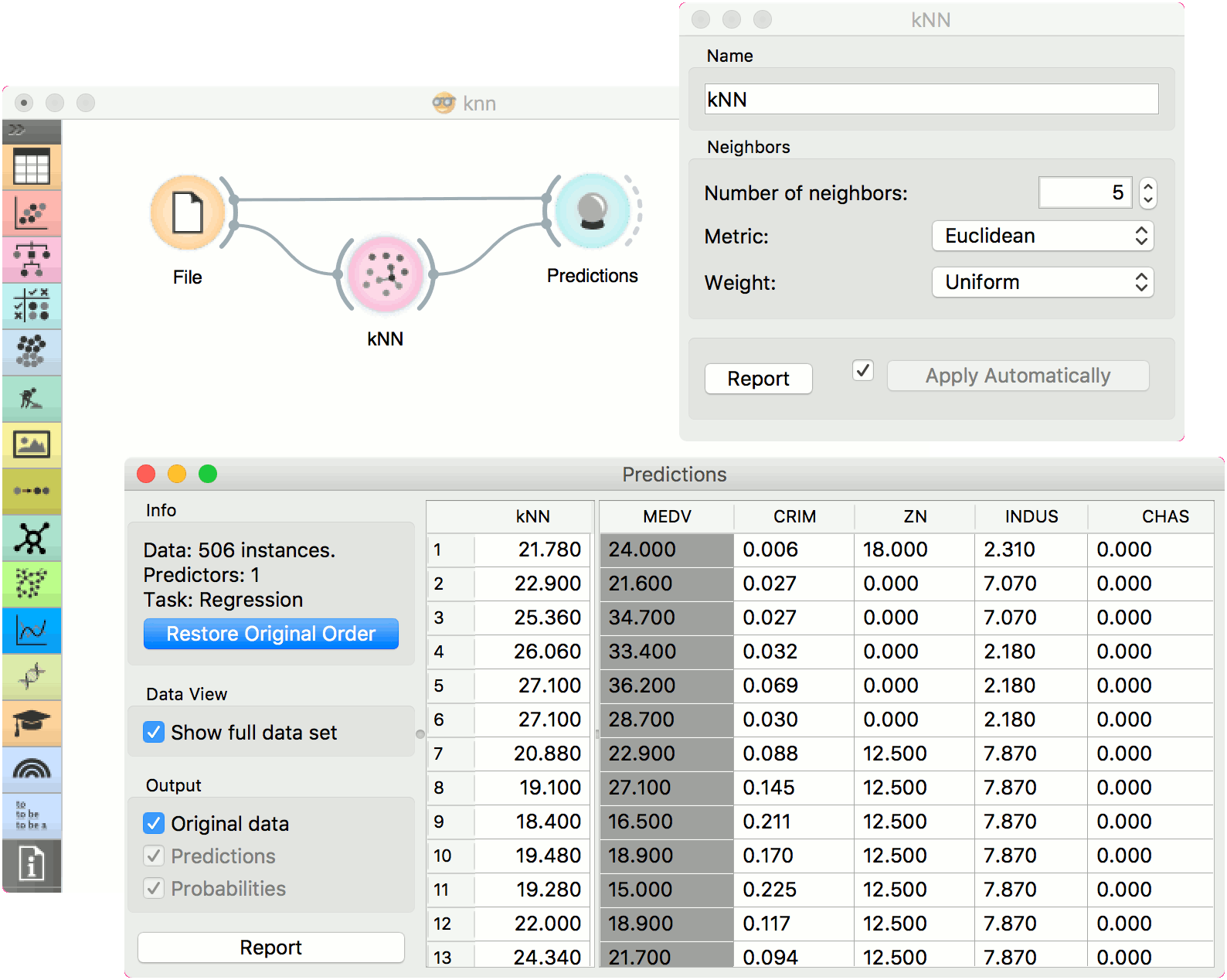Sort by the CRIM column header

[794, 516]
